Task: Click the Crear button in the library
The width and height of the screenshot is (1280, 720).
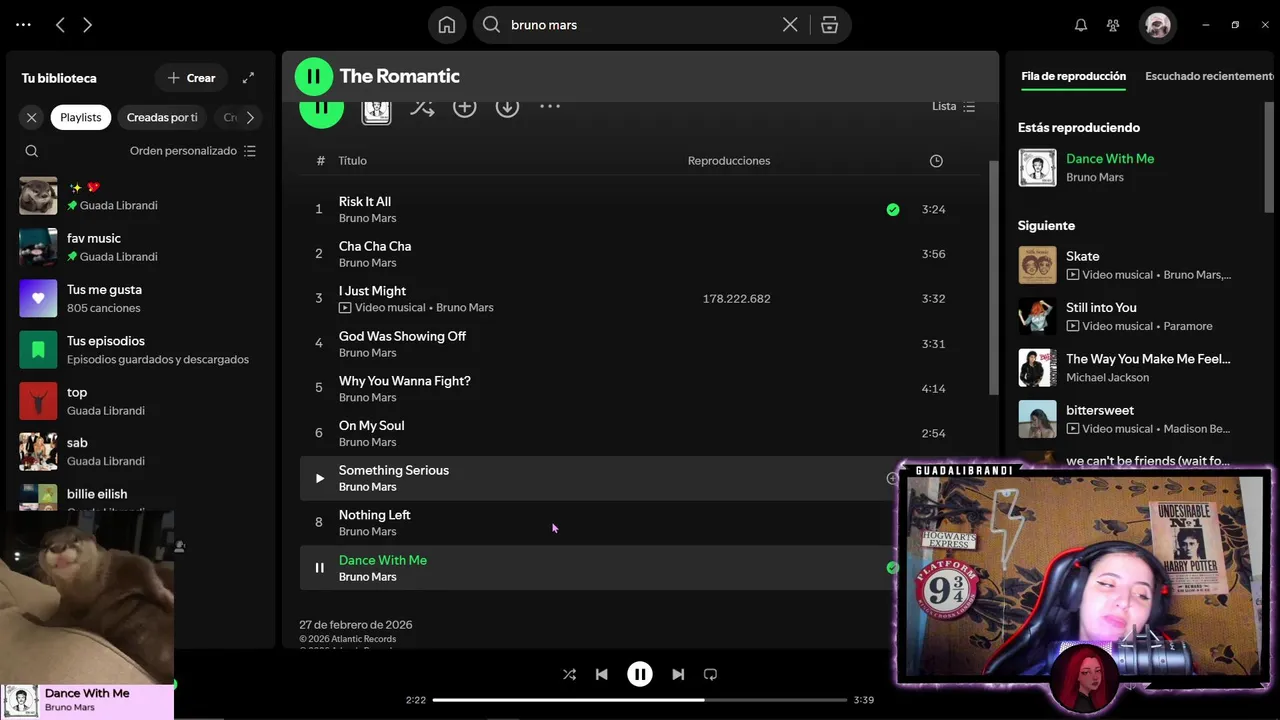Action: (x=191, y=78)
